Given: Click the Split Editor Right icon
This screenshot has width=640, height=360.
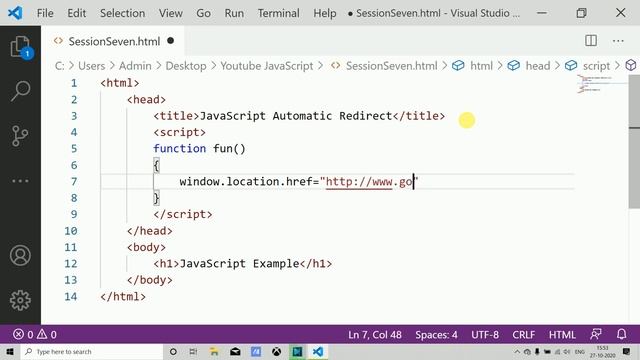Looking at the screenshot, I should tap(591, 41).
